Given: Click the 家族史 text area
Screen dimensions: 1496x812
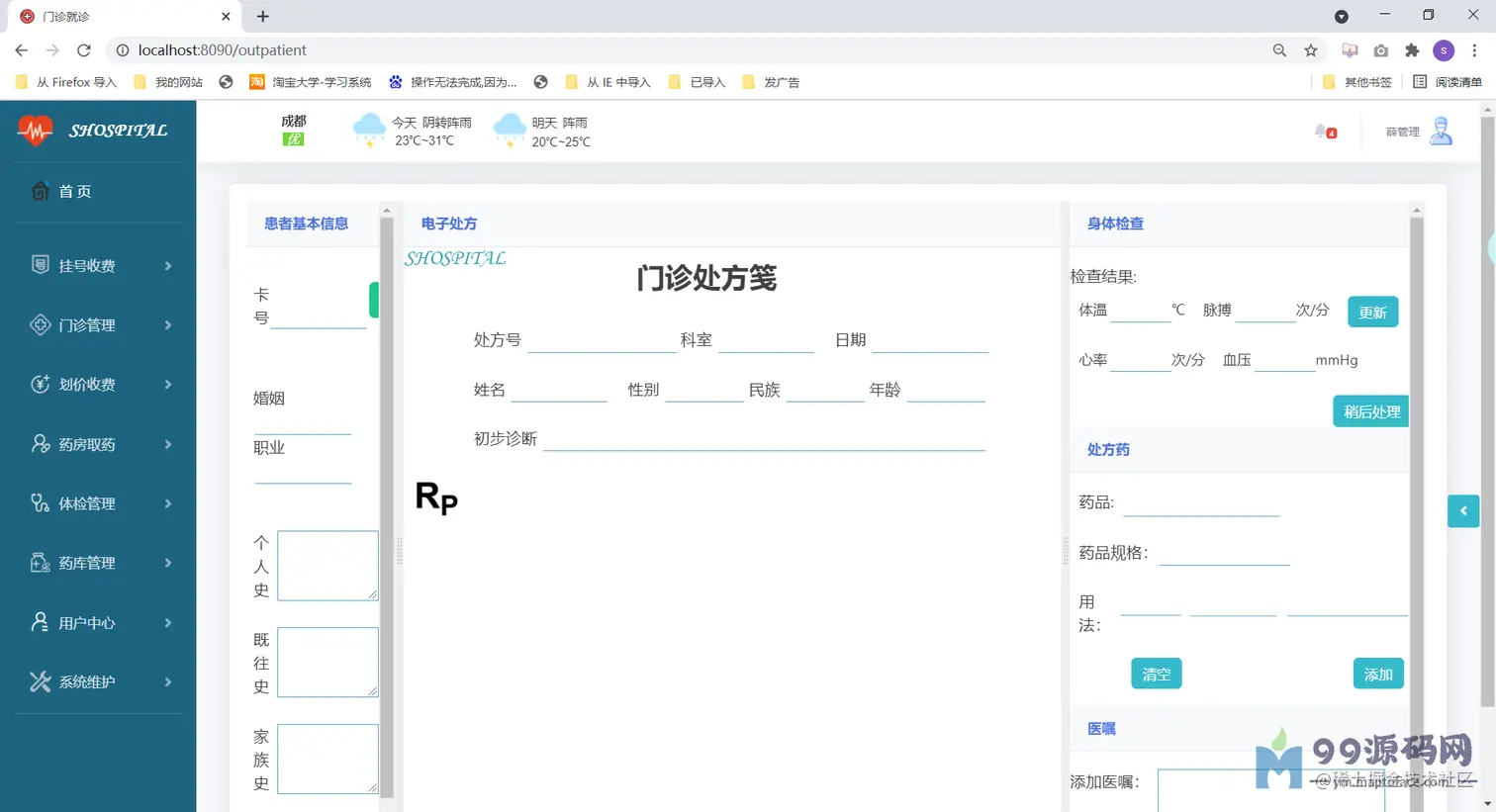Looking at the screenshot, I should [x=327, y=760].
